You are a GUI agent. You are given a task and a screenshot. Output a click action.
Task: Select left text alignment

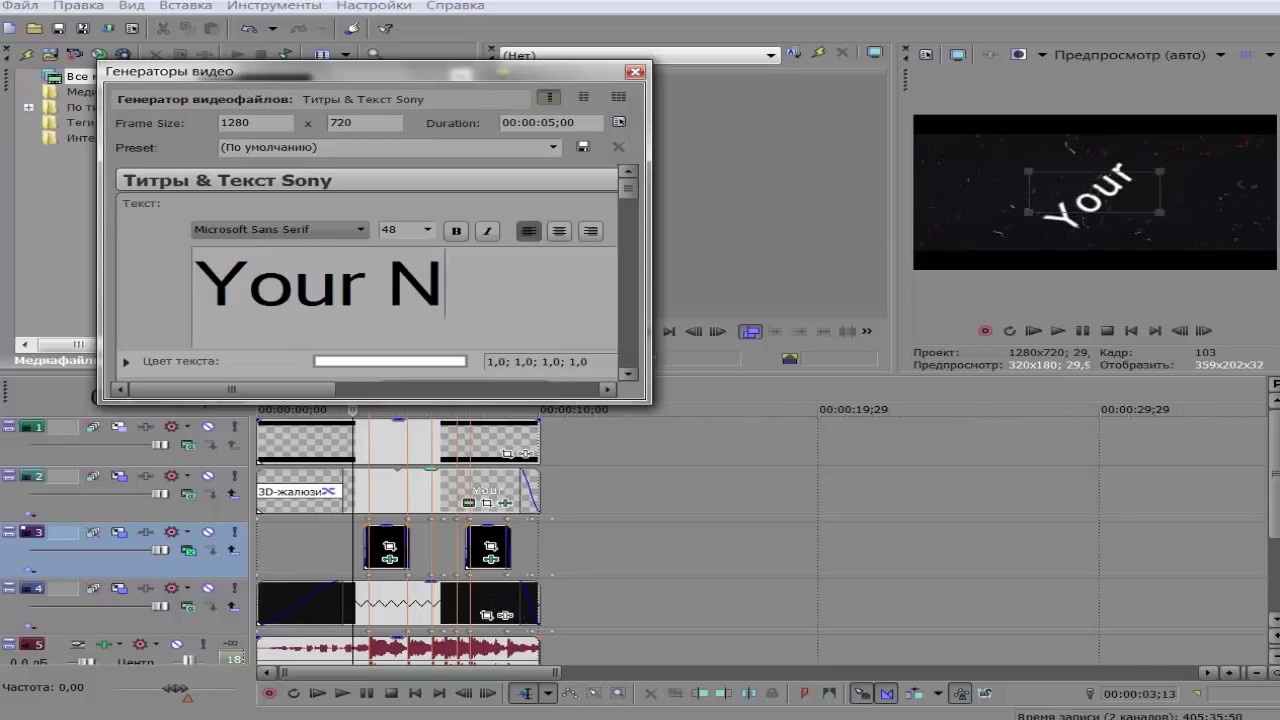coord(529,231)
